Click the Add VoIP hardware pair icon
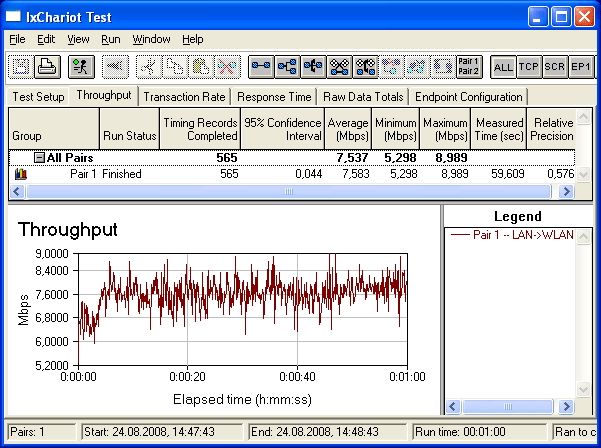The height and width of the screenshot is (448, 601). point(365,67)
